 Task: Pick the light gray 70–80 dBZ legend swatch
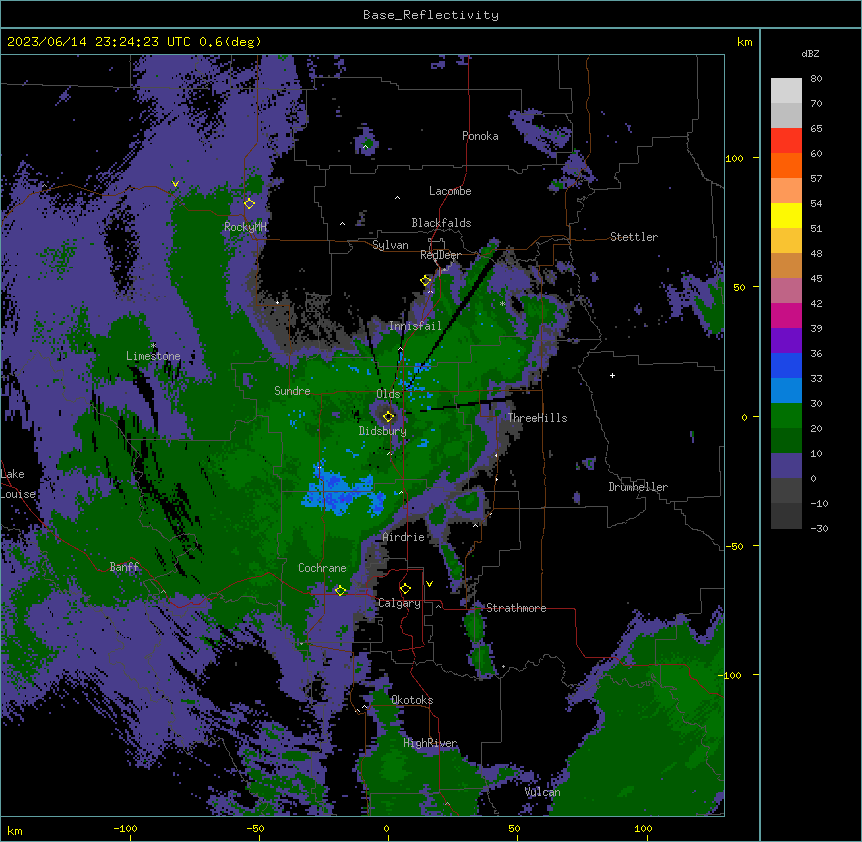[786, 91]
